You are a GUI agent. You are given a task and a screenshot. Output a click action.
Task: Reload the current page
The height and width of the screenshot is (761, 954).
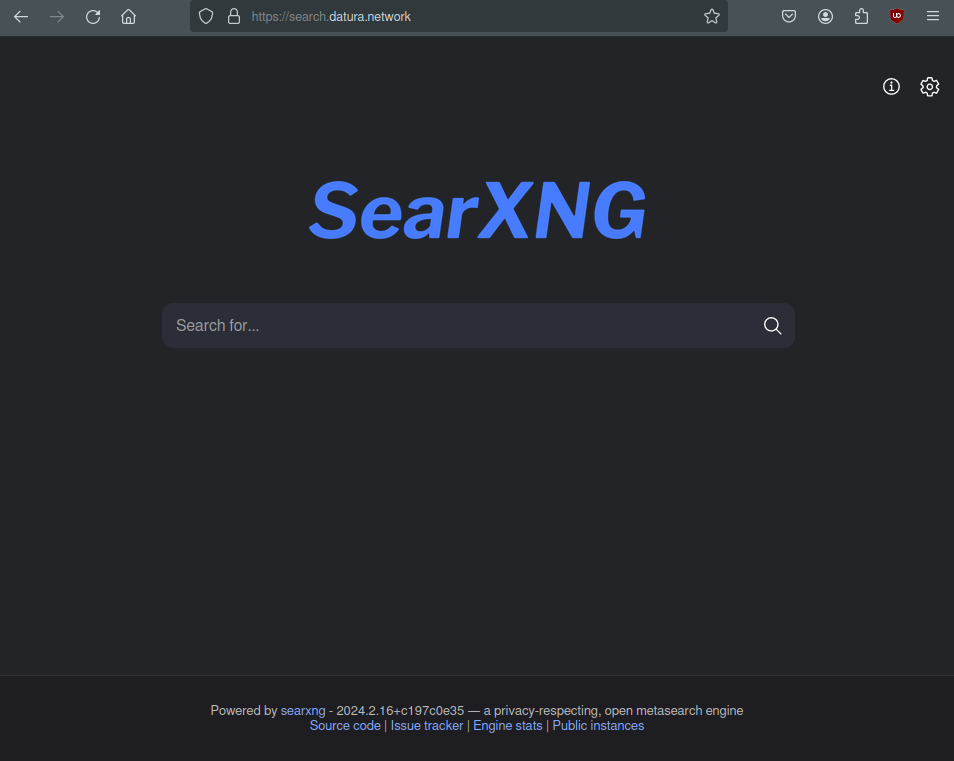[x=92, y=16]
